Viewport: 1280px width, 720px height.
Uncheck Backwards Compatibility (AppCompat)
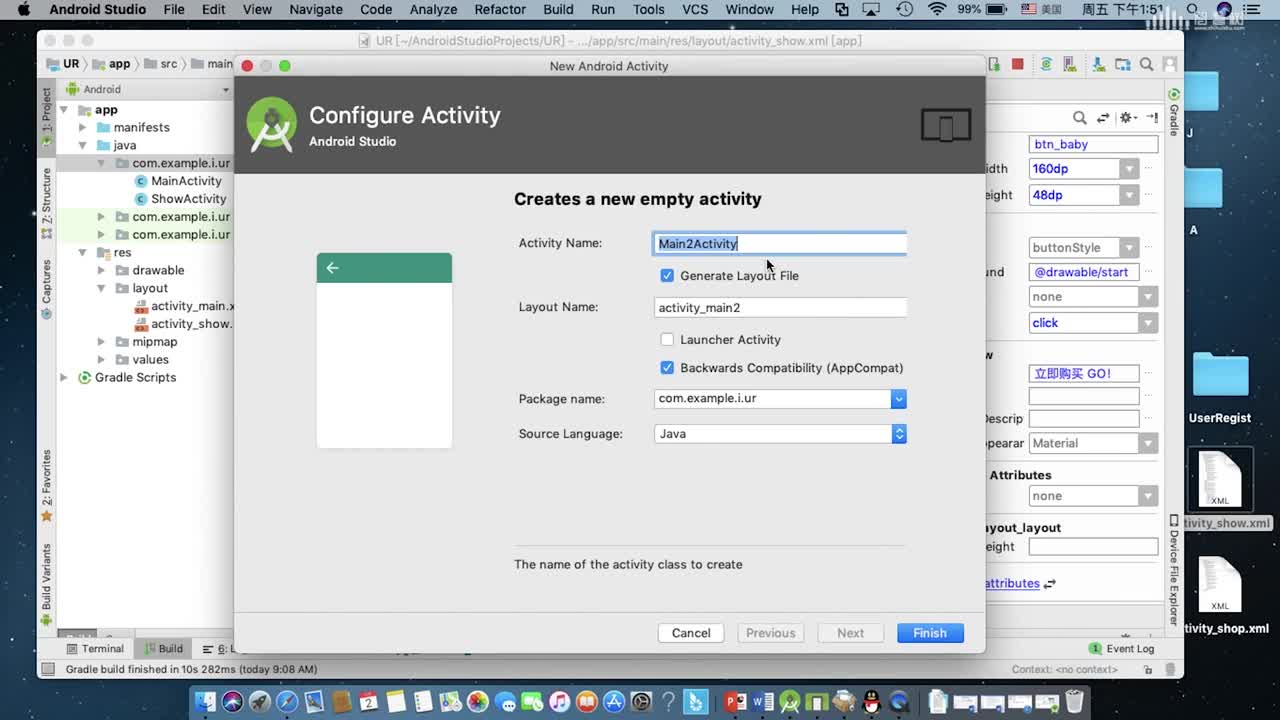(x=667, y=368)
